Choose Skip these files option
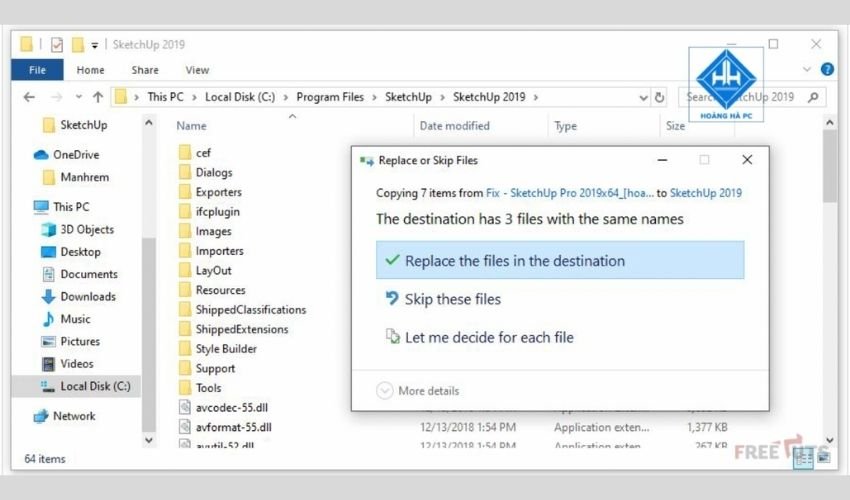Viewport: 850px width, 500px height. (452, 299)
